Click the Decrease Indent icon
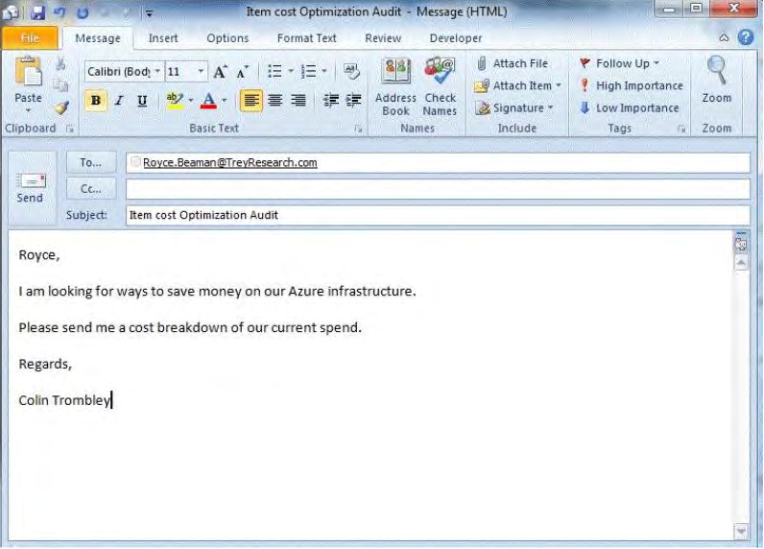Image resolution: width=764 pixels, height=549 pixels. pyautogui.click(x=331, y=100)
